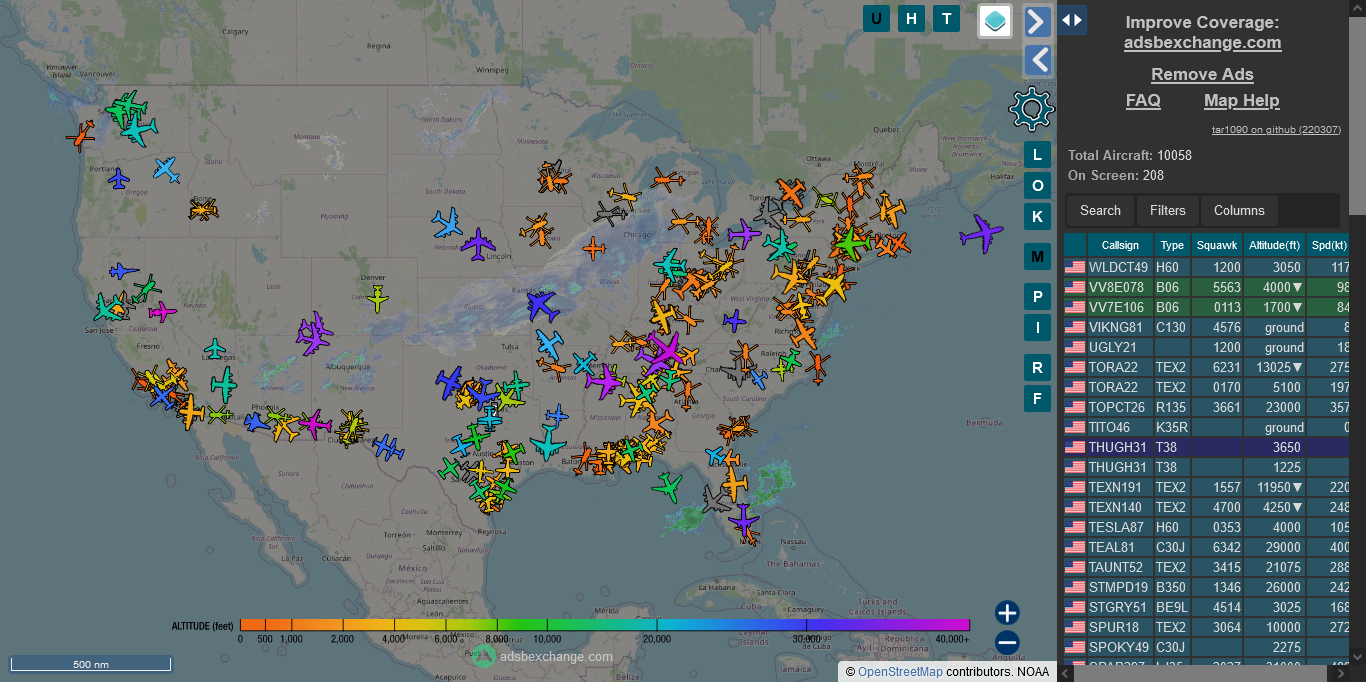Select the TESLA87 aircraft row
Viewport: 1366px width, 682px height.
click(x=1207, y=527)
